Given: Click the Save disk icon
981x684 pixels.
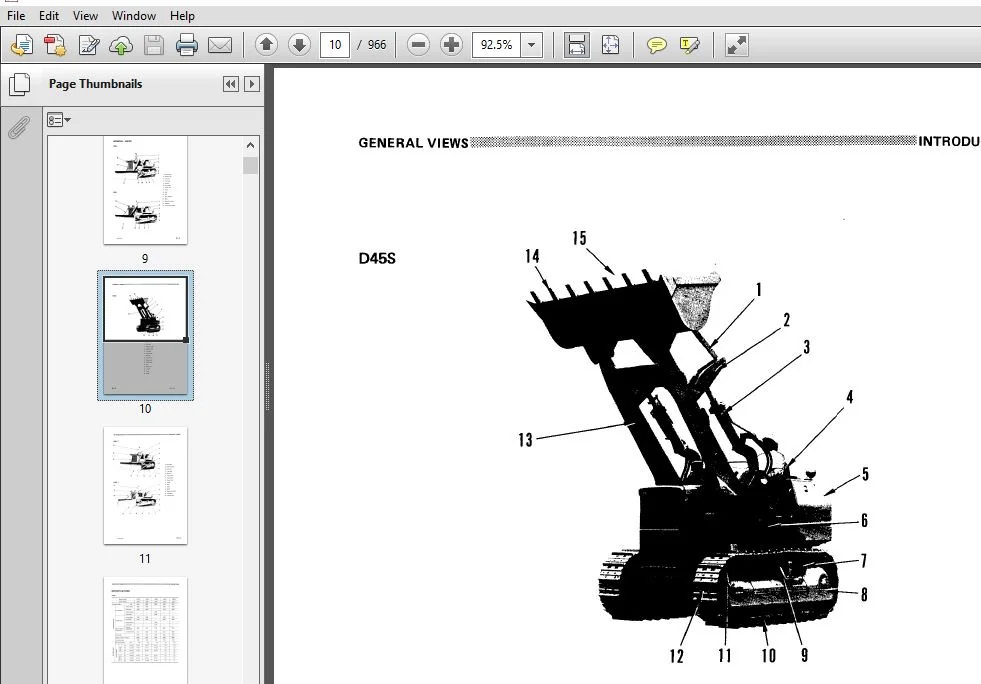Looking at the screenshot, I should click(153, 45).
